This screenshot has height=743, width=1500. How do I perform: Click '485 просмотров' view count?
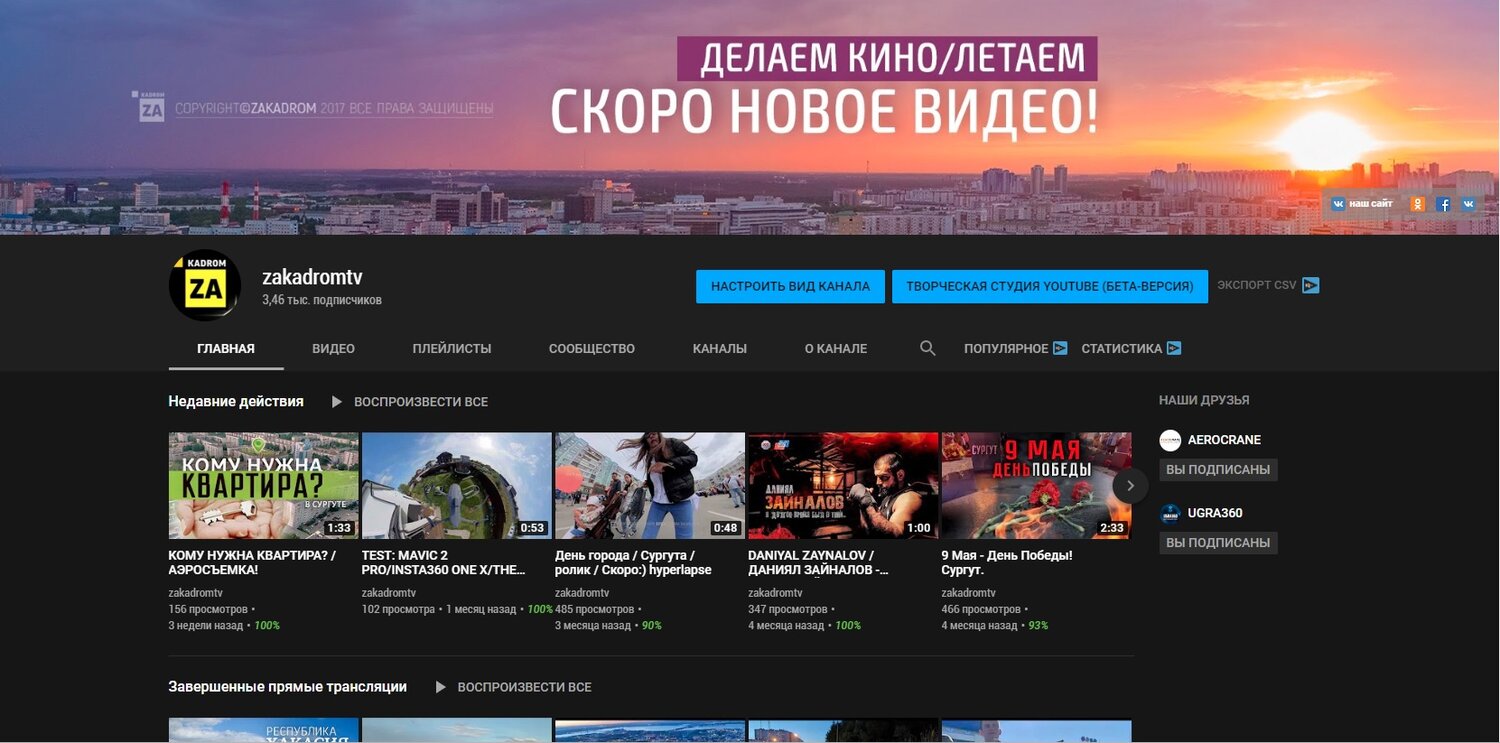(x=595, y=609)
